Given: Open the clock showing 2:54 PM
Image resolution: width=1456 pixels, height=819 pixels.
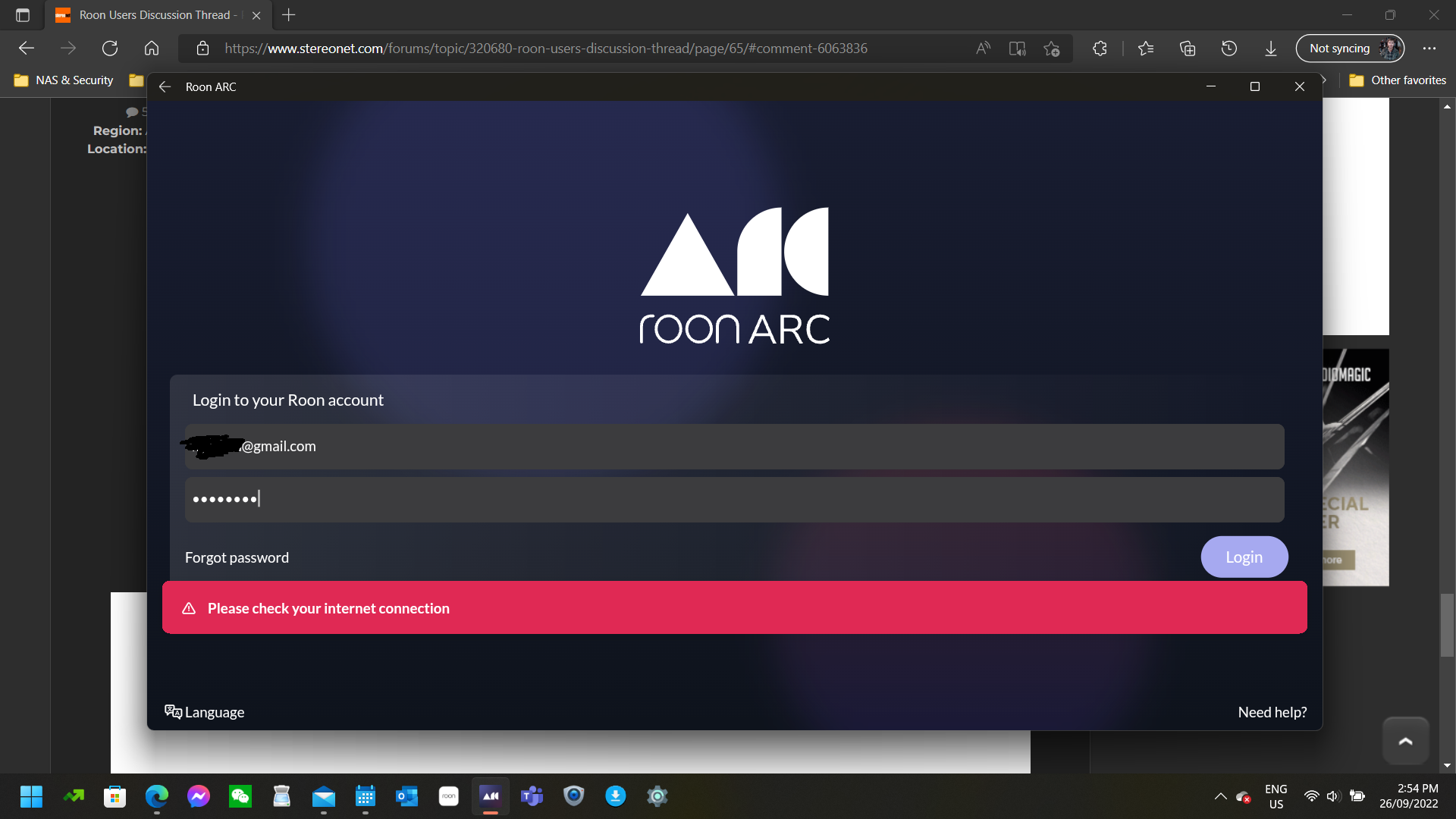Looking at the screenshot, I should point(1409,796).
